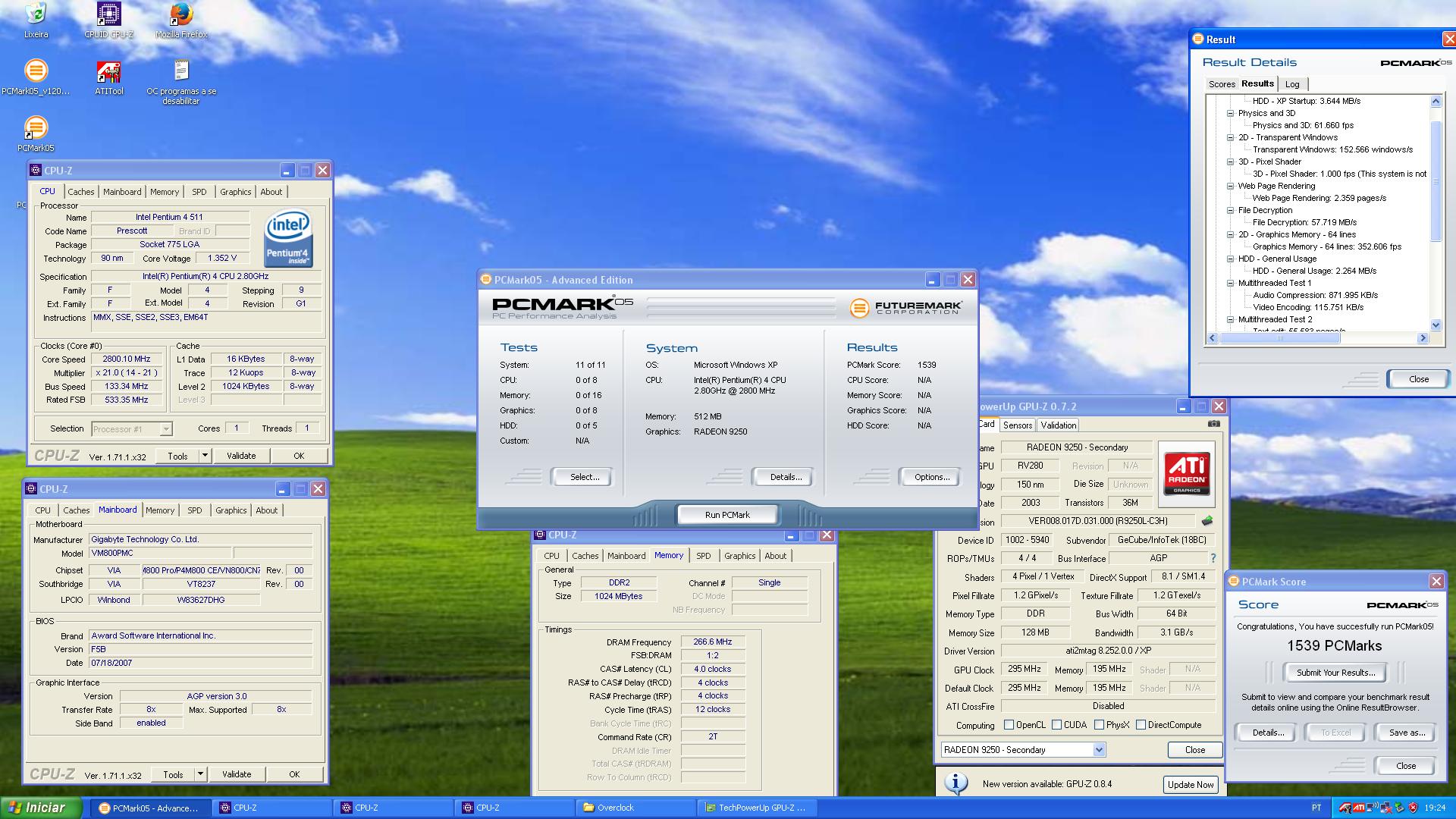This screenshot has width=1456, height=819.
Task: Open the 'OC programas a se desabilitar' text file
Action: pyautogui.click(x=181, y=82)
